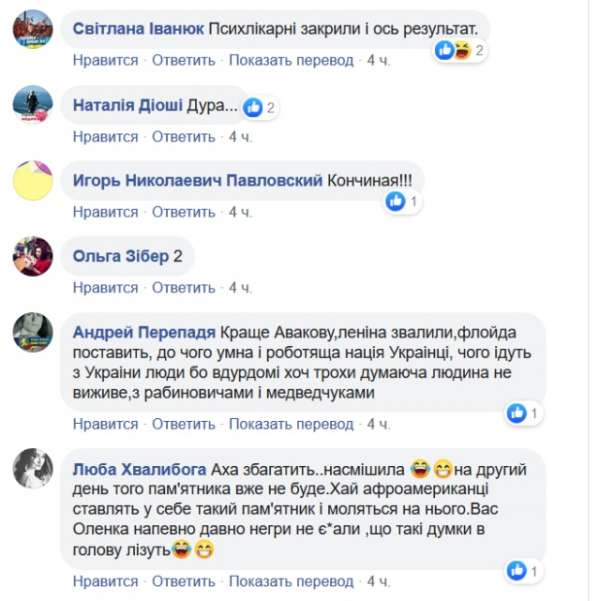The width and height of the screenshot is (600, 601).
Task: Open reactions on Світлана Іванюк's comment
Action: (x=459, y=50)
